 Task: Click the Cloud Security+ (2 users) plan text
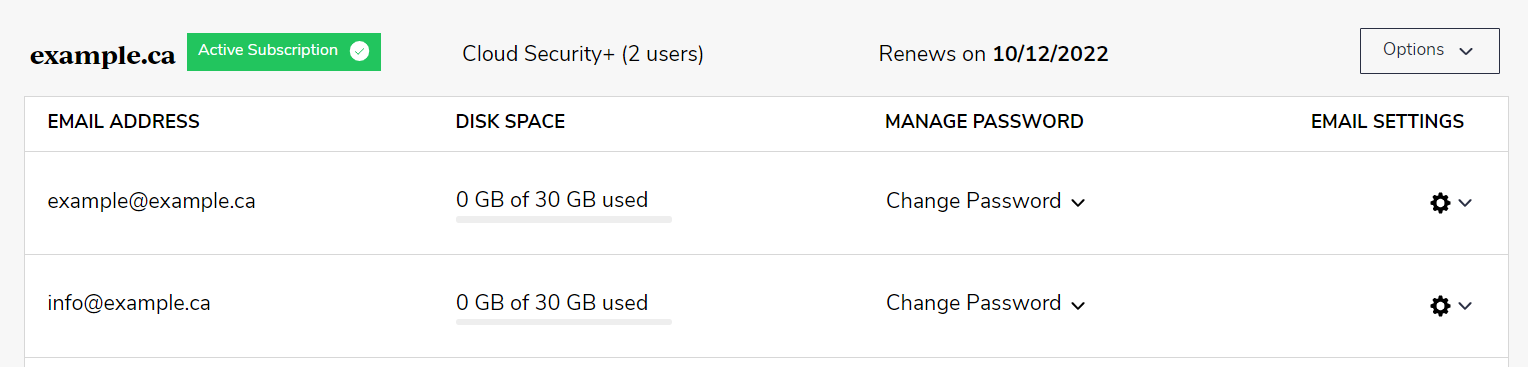tap(583, 54)
